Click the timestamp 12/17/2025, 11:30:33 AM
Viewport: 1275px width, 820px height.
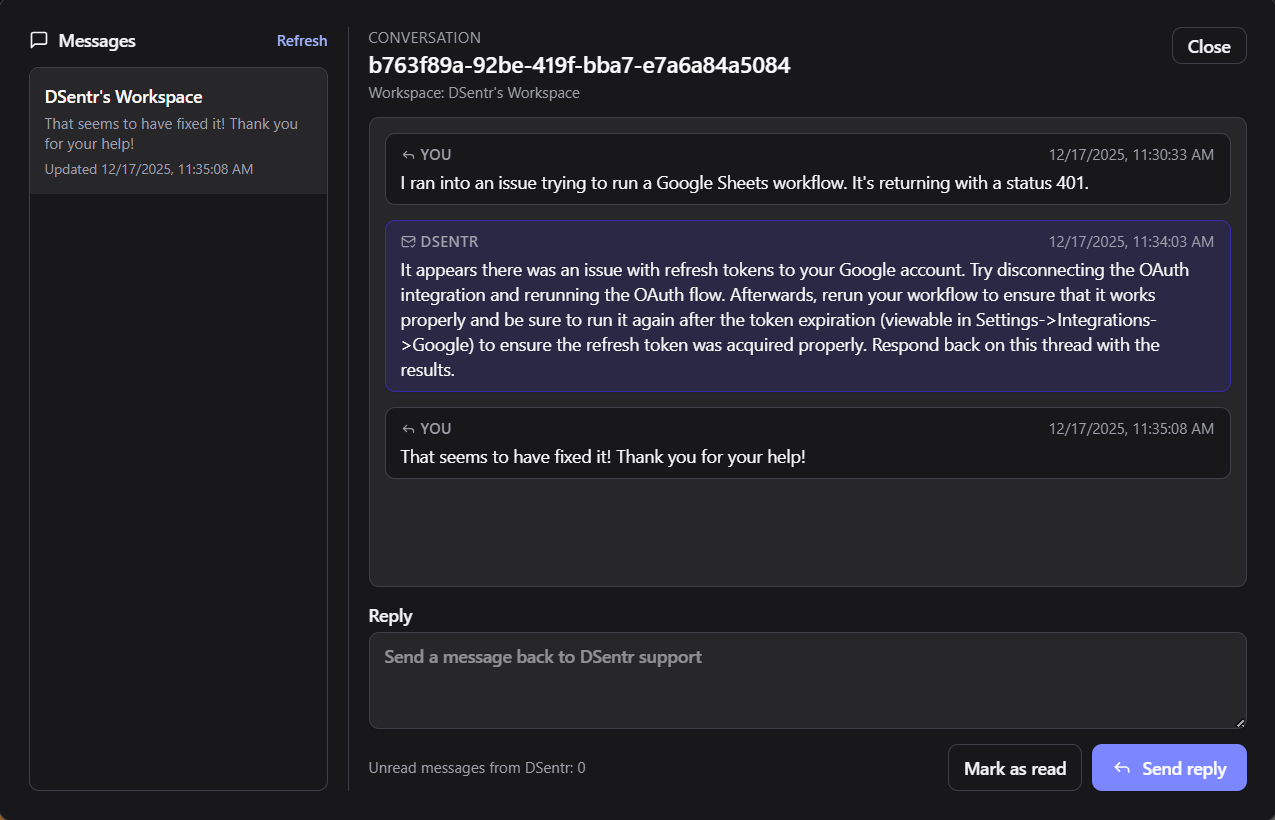pos(1131,155)
